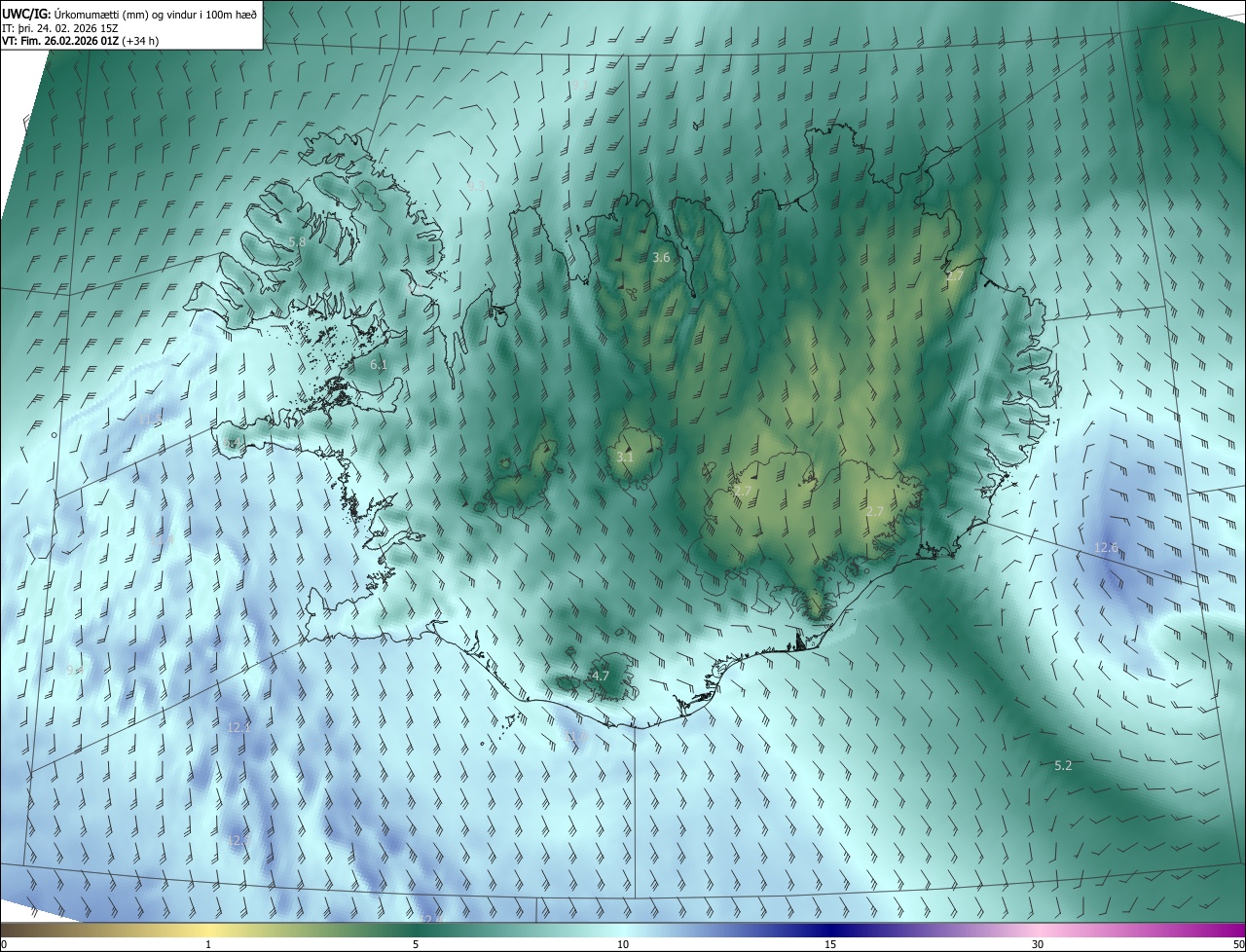The image size is (1246, 952).
Task: Click the 6.1 value label on the map
Action: pos(379,364)
